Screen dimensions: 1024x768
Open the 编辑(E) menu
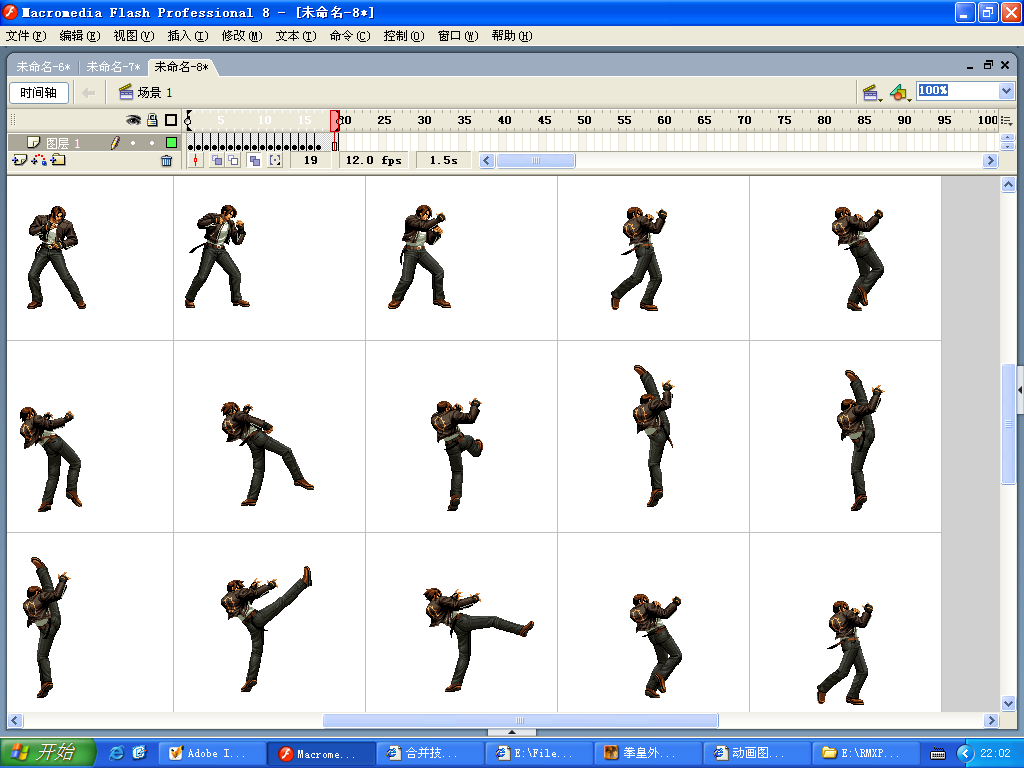click(80, 36)
